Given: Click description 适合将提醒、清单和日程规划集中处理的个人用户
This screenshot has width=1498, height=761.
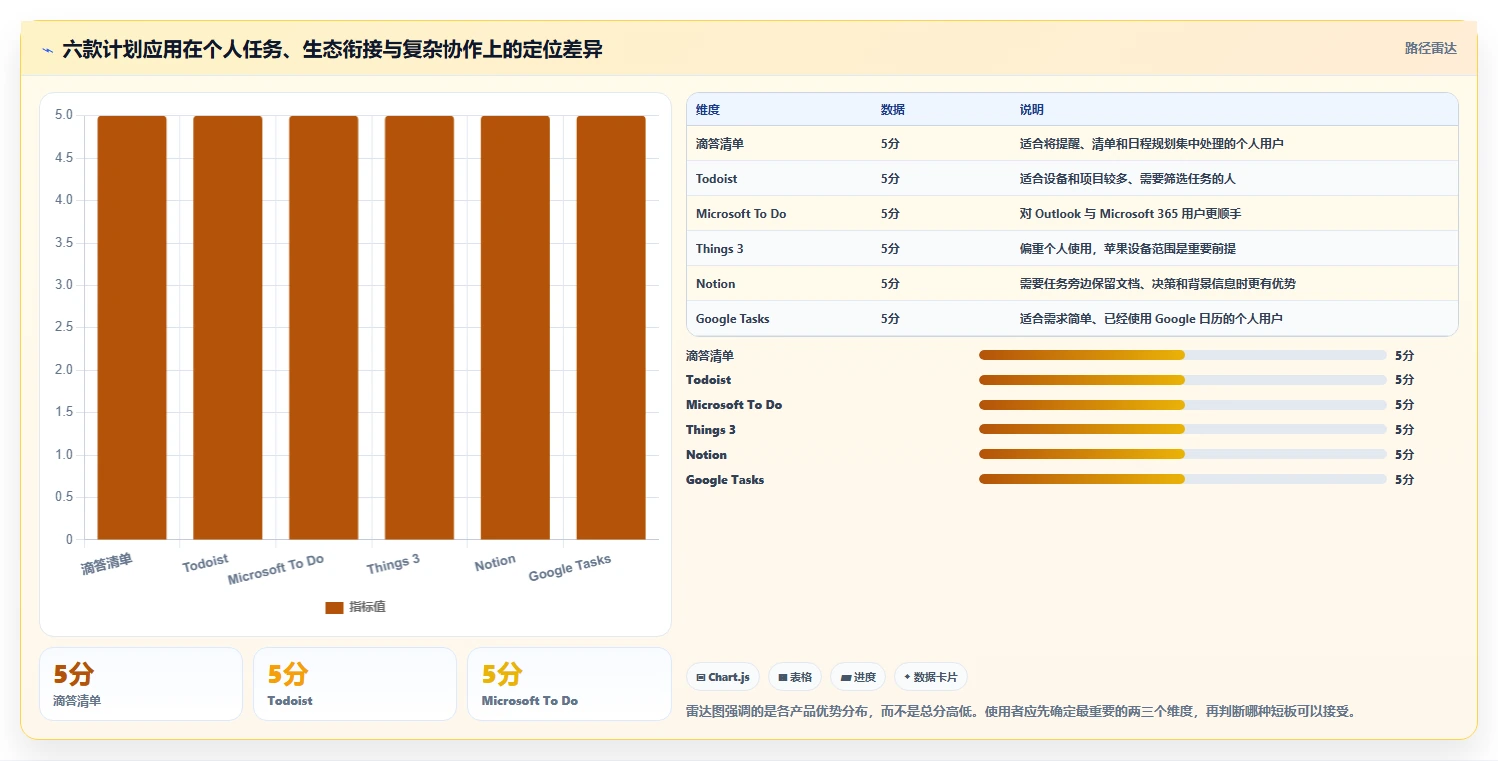Looking at the screenshot, I should 1152,144.
